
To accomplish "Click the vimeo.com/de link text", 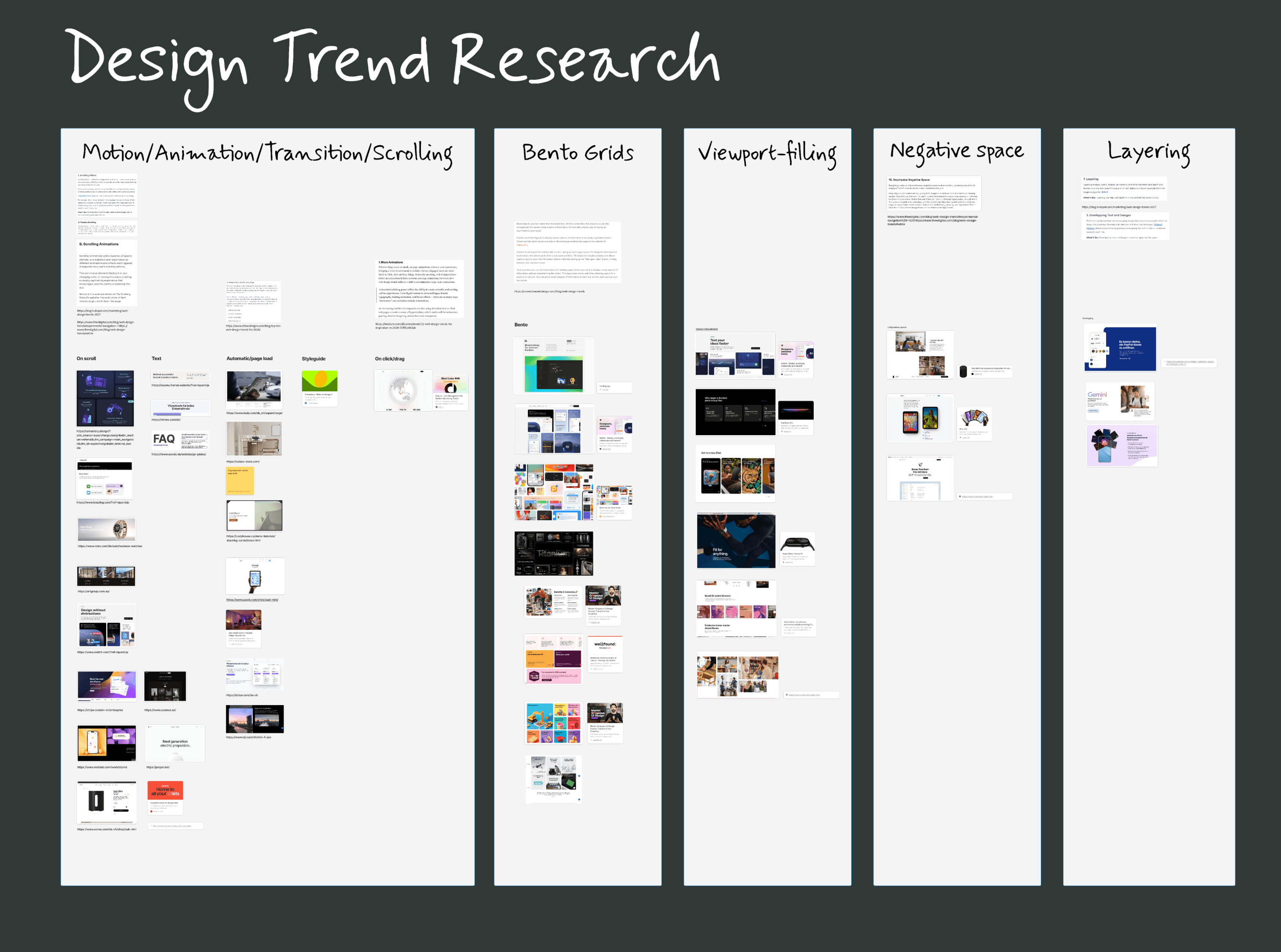I will click(166, 420).
